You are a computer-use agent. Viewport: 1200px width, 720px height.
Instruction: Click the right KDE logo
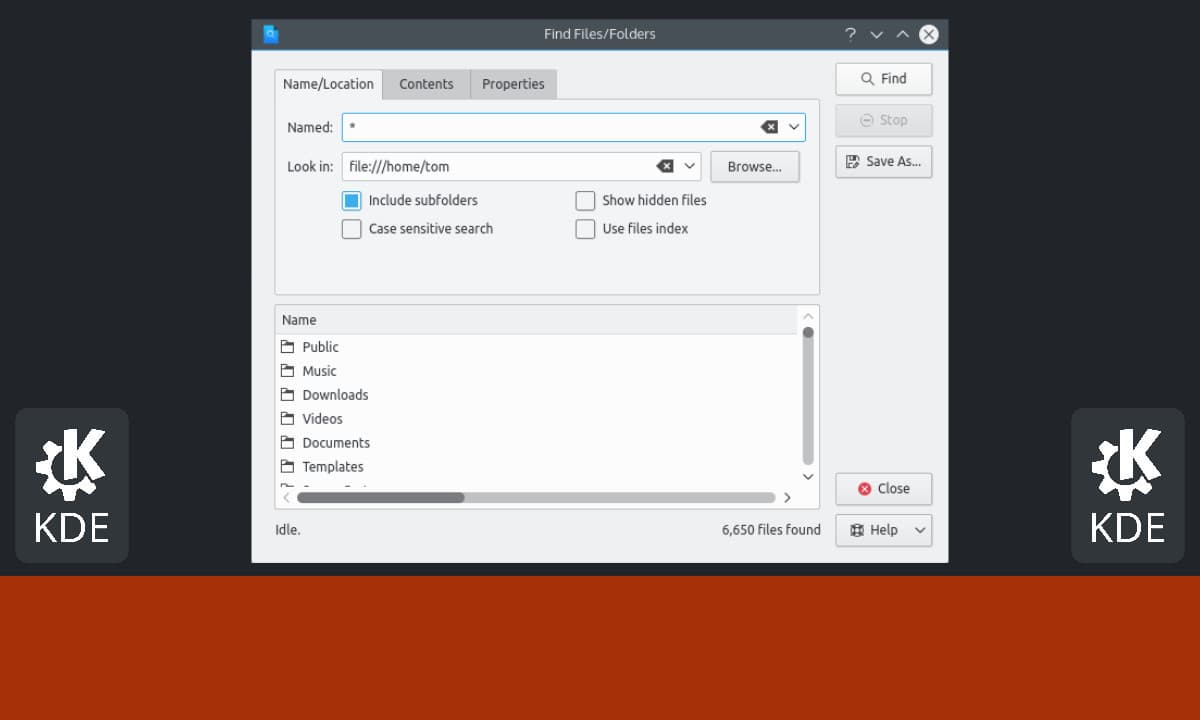tap(1127, 485)
